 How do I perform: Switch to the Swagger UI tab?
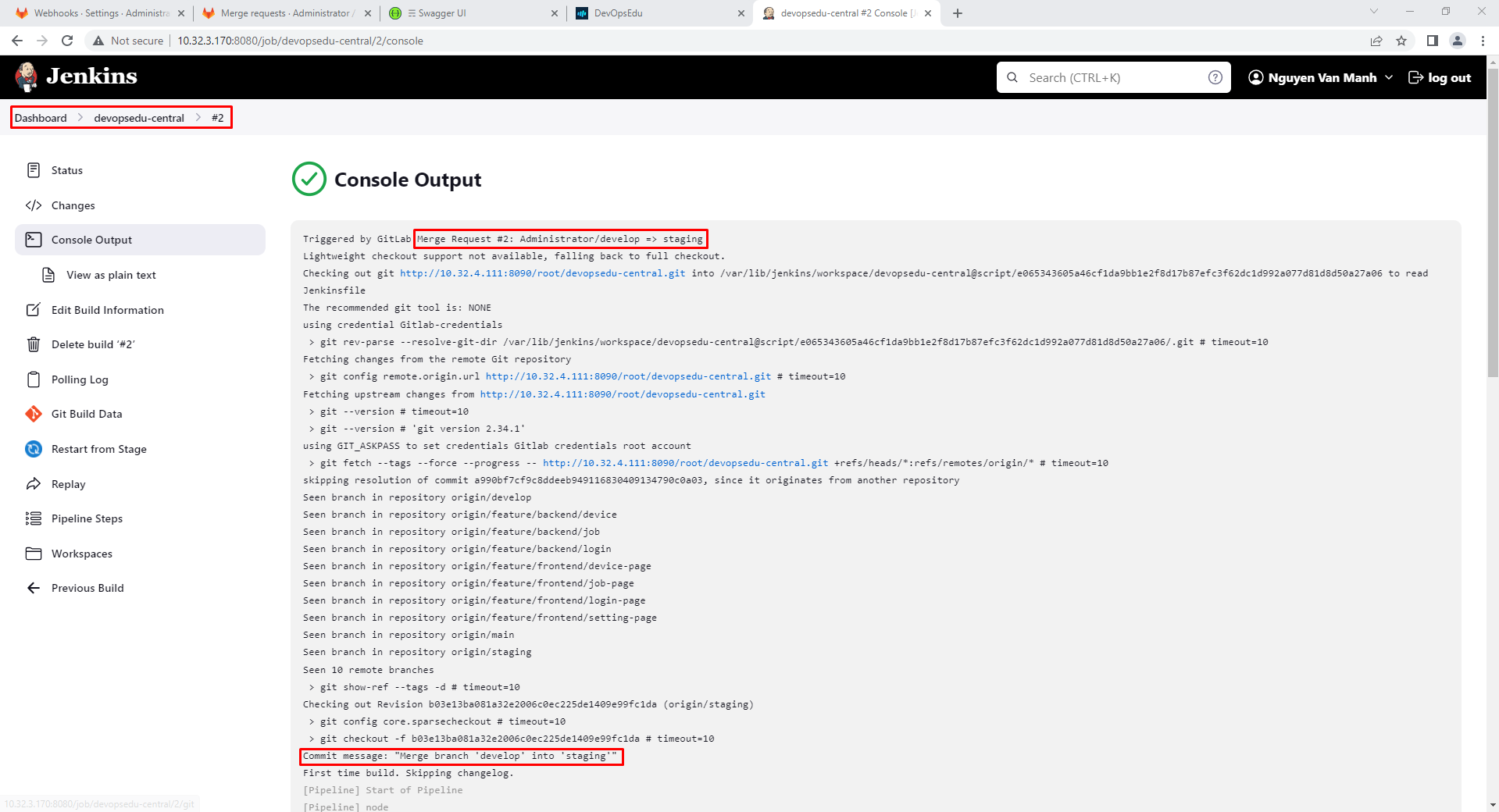[473, 13]
